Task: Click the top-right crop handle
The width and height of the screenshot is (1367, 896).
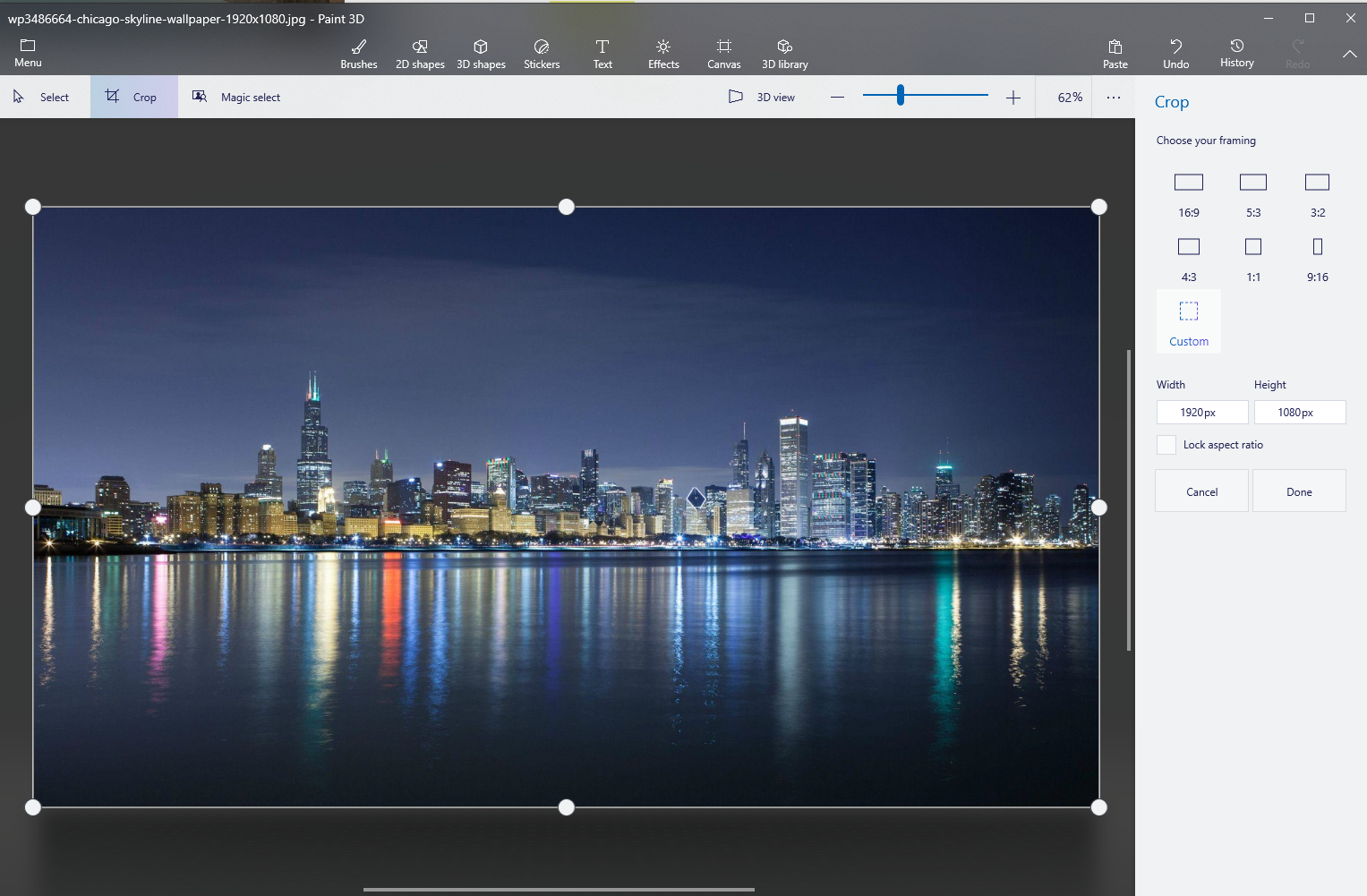Action: click(1099, 207)
